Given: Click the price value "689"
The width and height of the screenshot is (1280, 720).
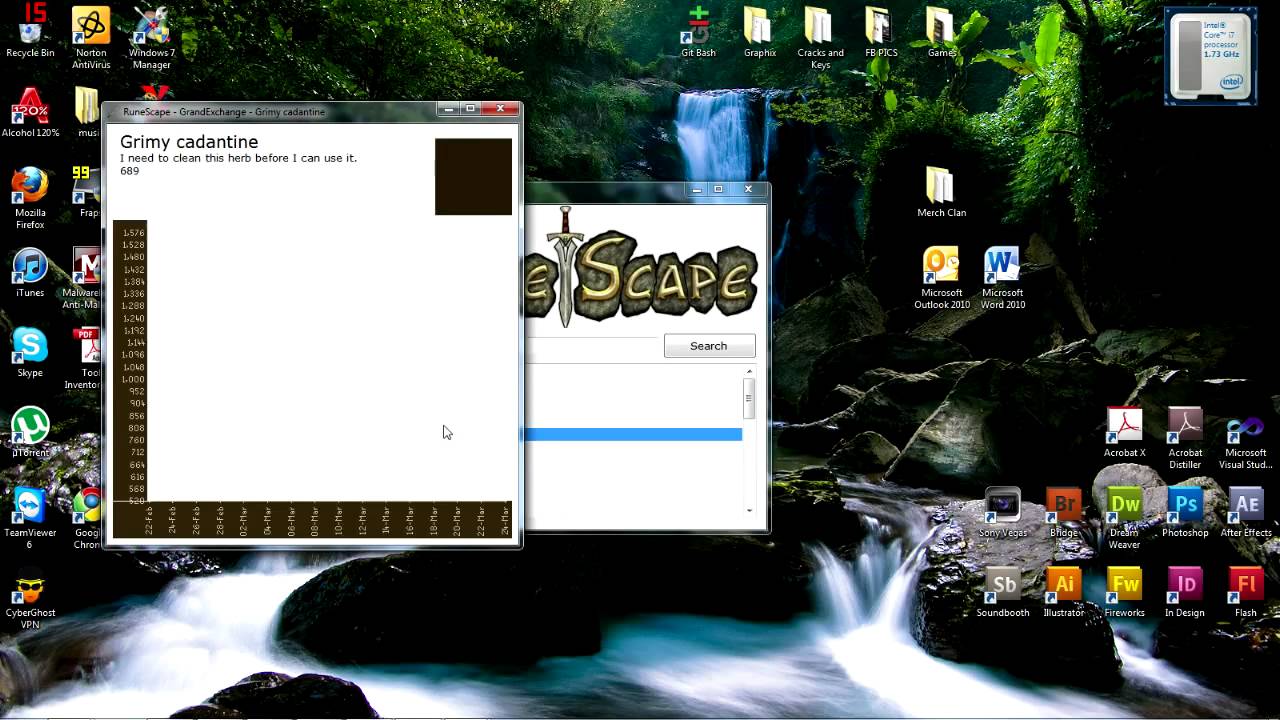Looking at the screenshot, I should [x=129, y=171].
